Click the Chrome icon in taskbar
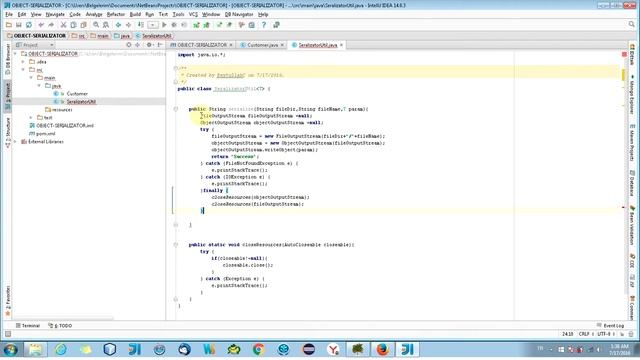Screen dimensions: 640x360 [x=258, y=349]
